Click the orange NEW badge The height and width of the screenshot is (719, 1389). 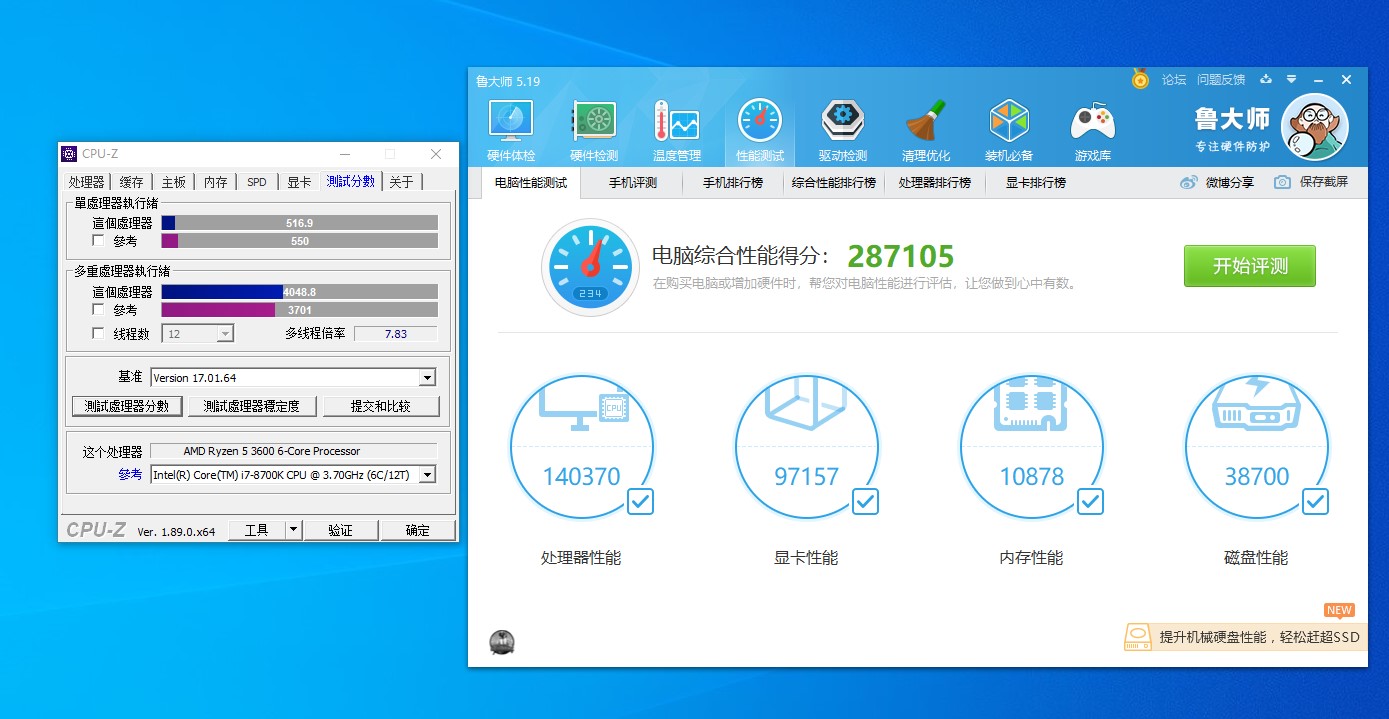coord(1339,610)
